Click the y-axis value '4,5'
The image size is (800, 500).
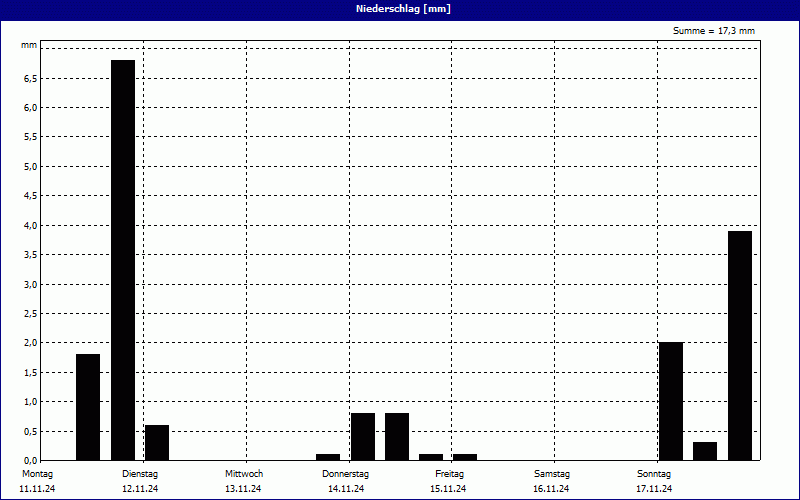pos(31,196)
